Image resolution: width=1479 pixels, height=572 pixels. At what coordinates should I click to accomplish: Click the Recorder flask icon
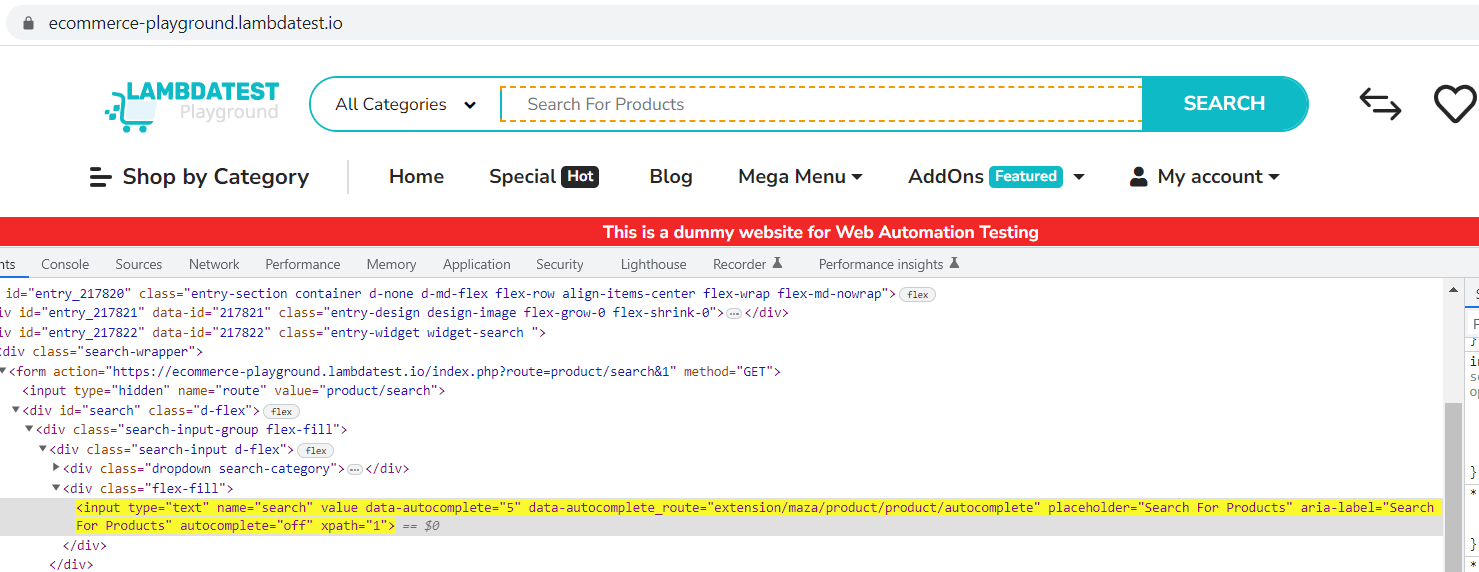[777, 264]
